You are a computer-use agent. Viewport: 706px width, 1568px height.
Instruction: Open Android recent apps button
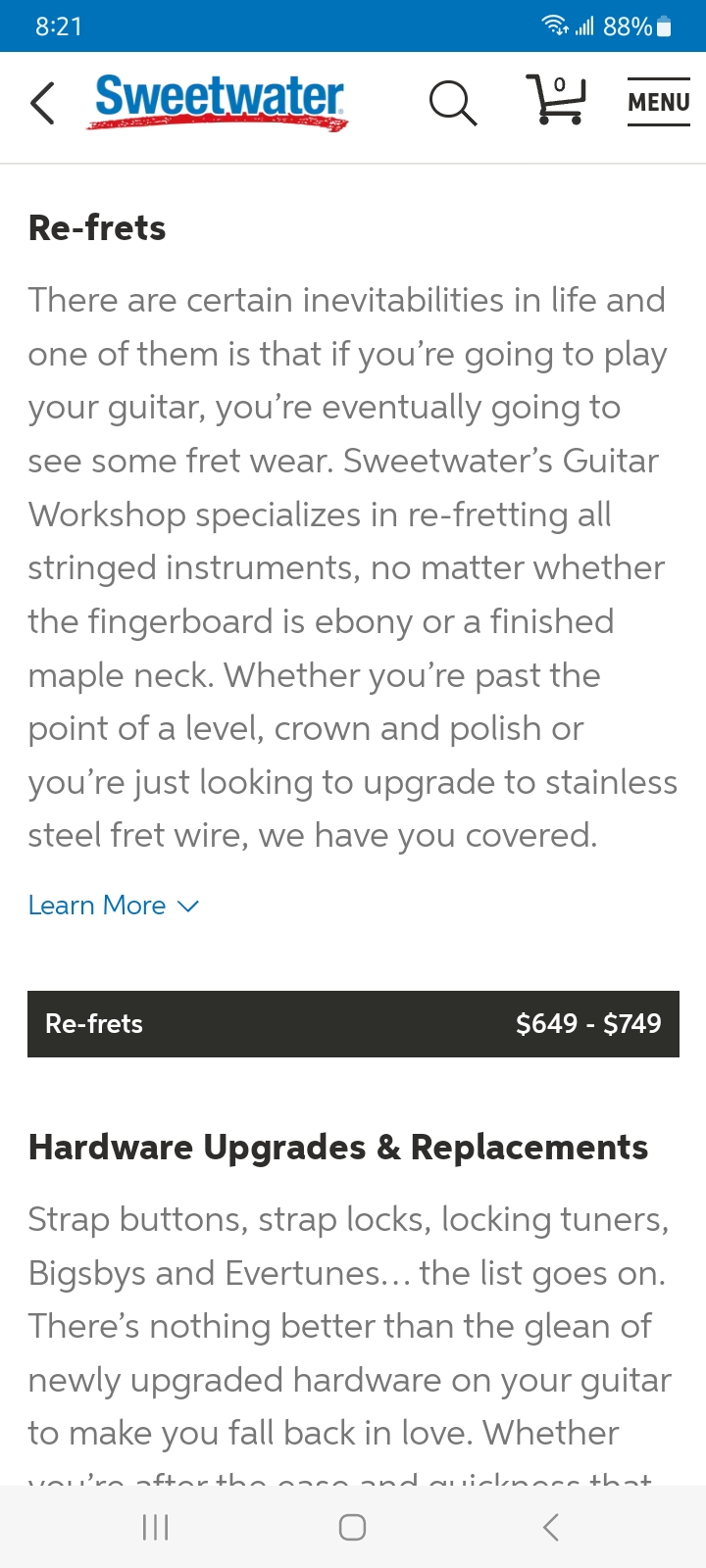(156, 1527)
